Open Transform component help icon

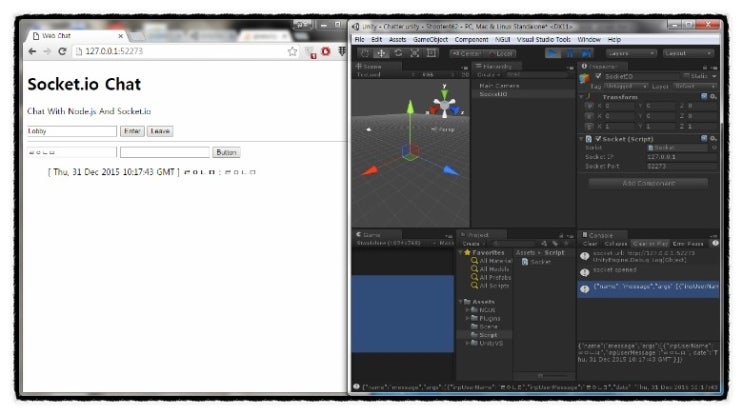coord(704,97)
